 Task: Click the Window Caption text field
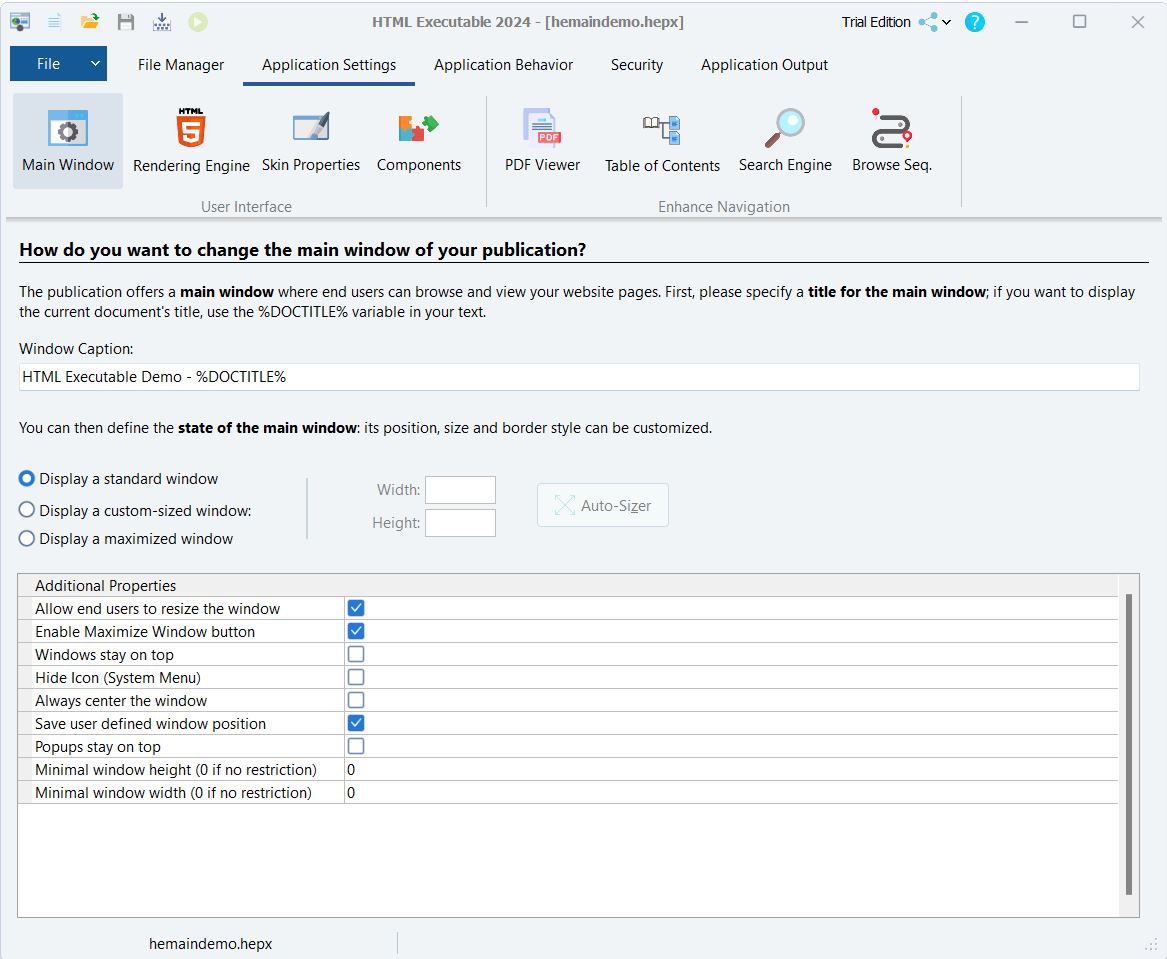click(578, 377)
